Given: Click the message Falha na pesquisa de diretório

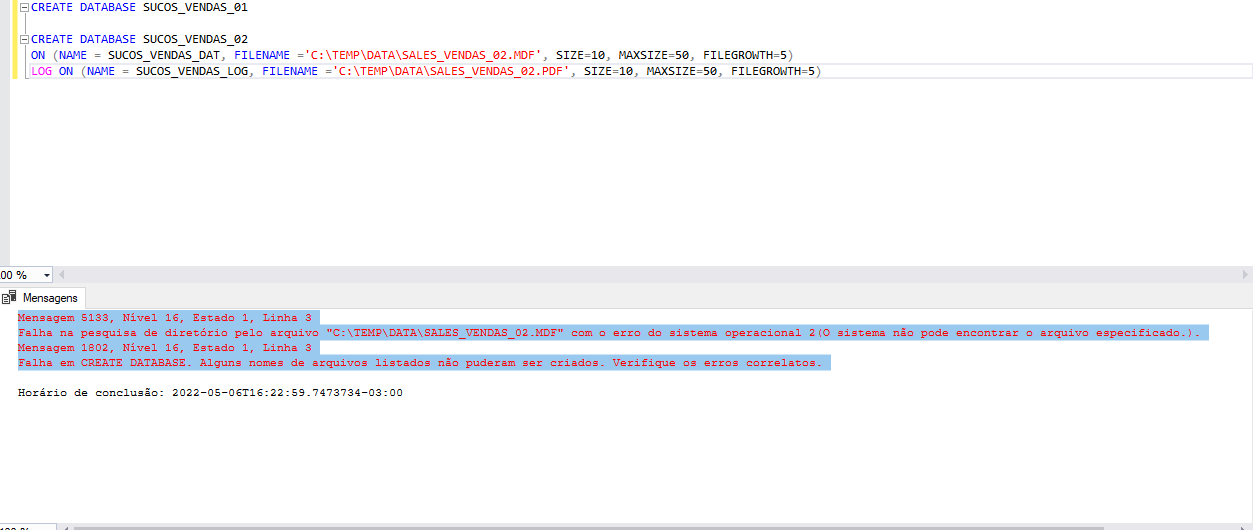Looking at the screenshot, I should coord(608,332).
